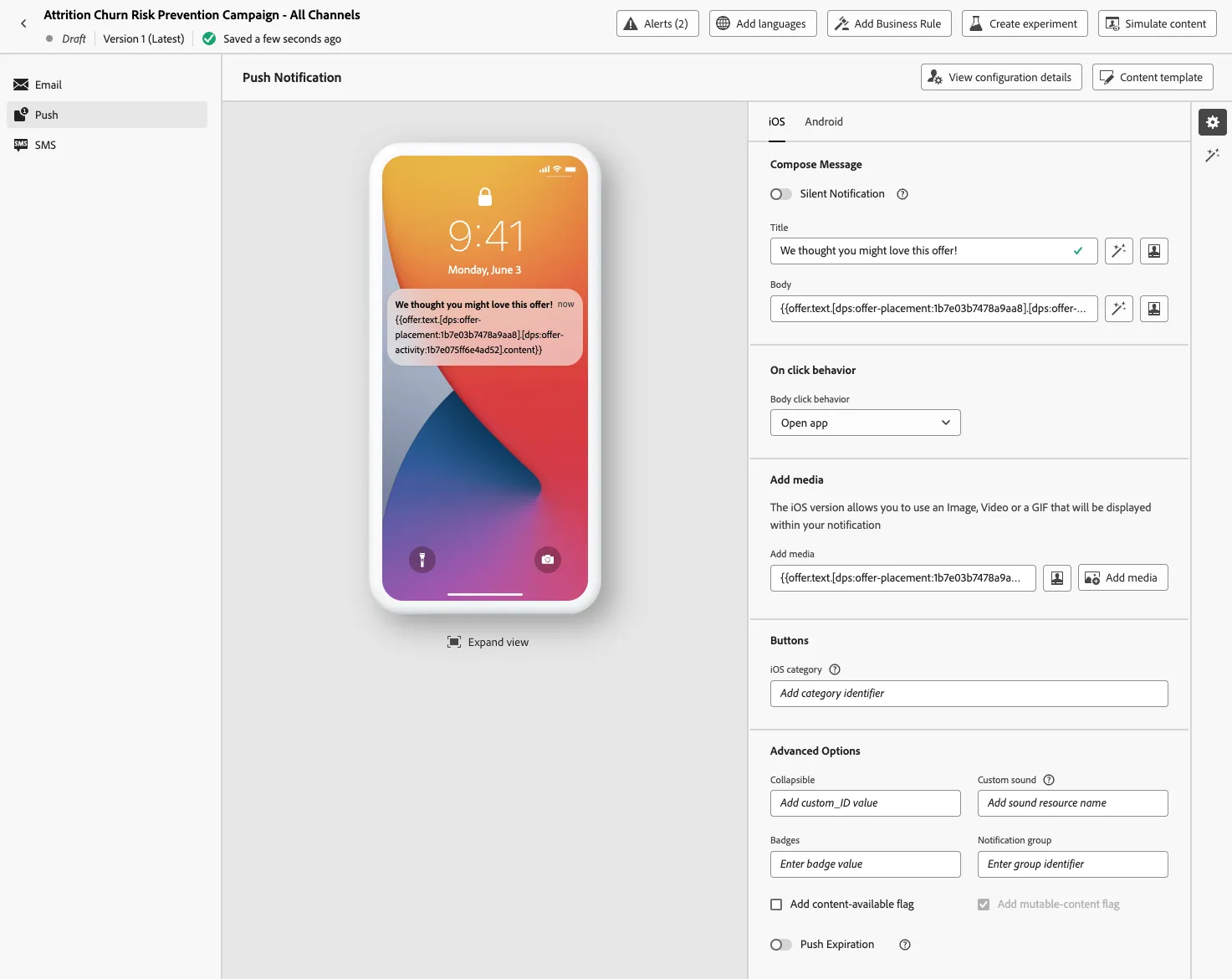The width and height of the screenshot is (1232, 979).
Task: Check Add content-available flag
Action: (x=776, y=905)
